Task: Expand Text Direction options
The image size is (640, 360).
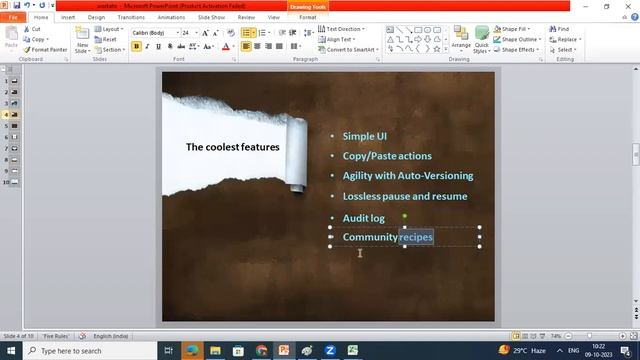Action: point(341,29)
